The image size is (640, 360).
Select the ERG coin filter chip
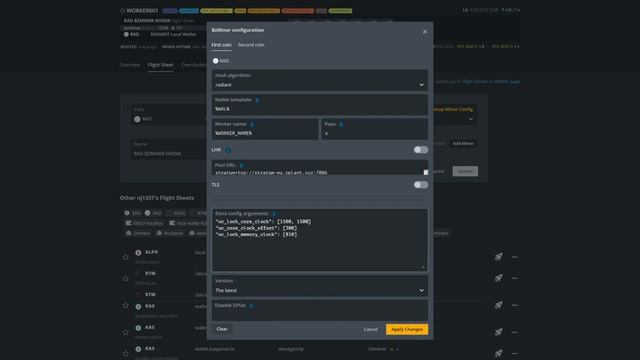point(133,213)
